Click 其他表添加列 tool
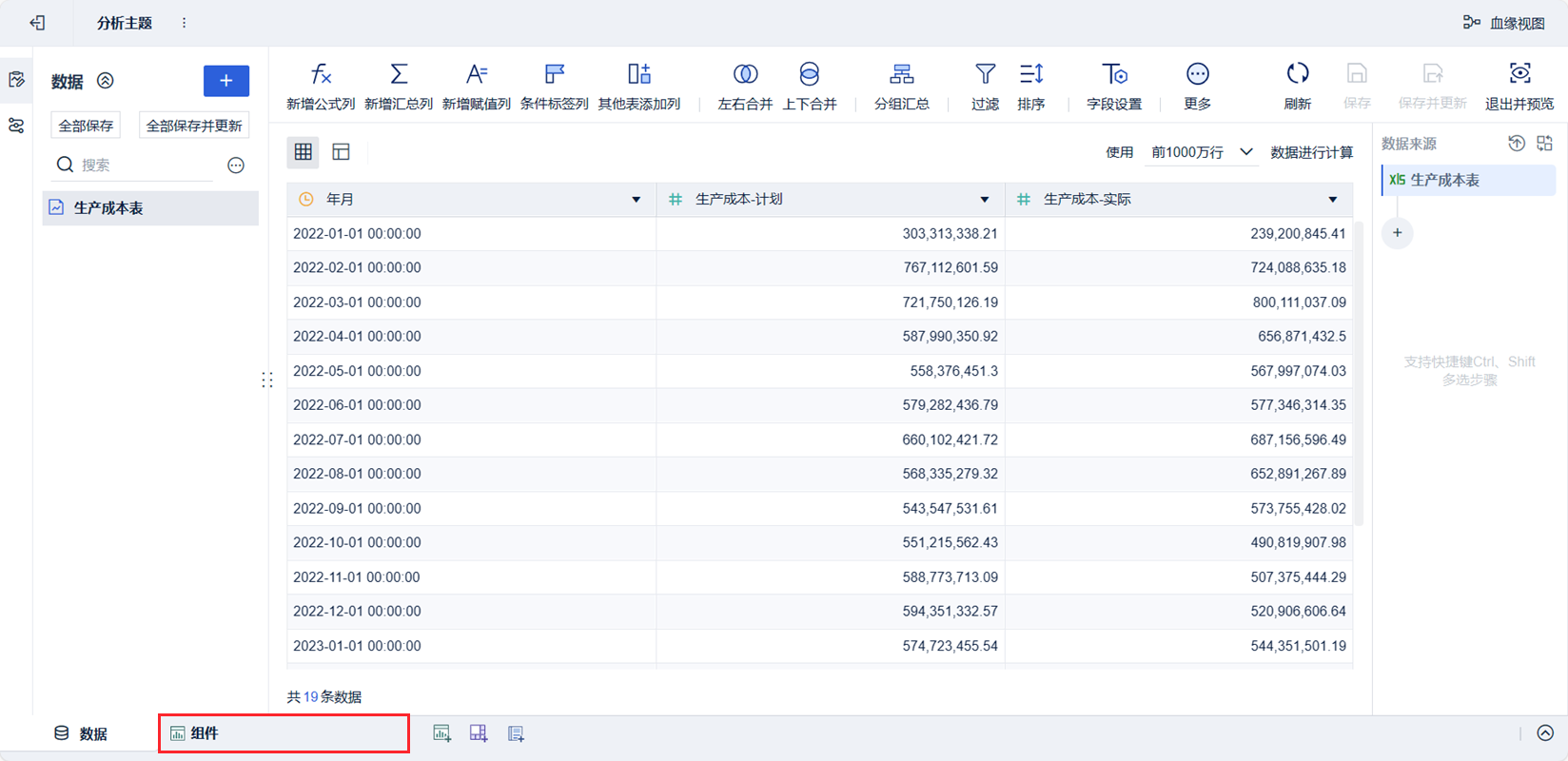 point(639,87)
